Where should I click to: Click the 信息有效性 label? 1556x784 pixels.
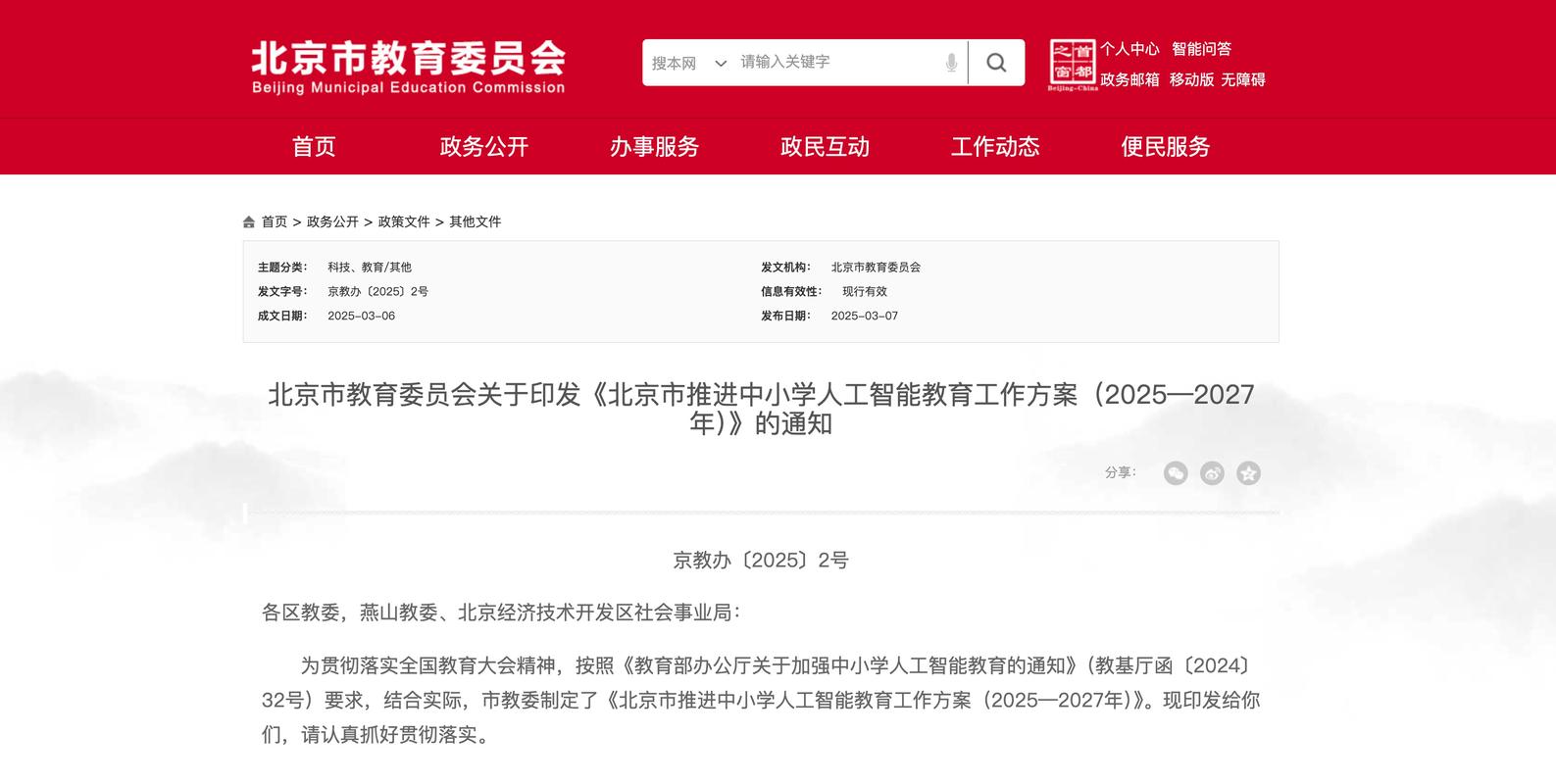tap(791, 292)
